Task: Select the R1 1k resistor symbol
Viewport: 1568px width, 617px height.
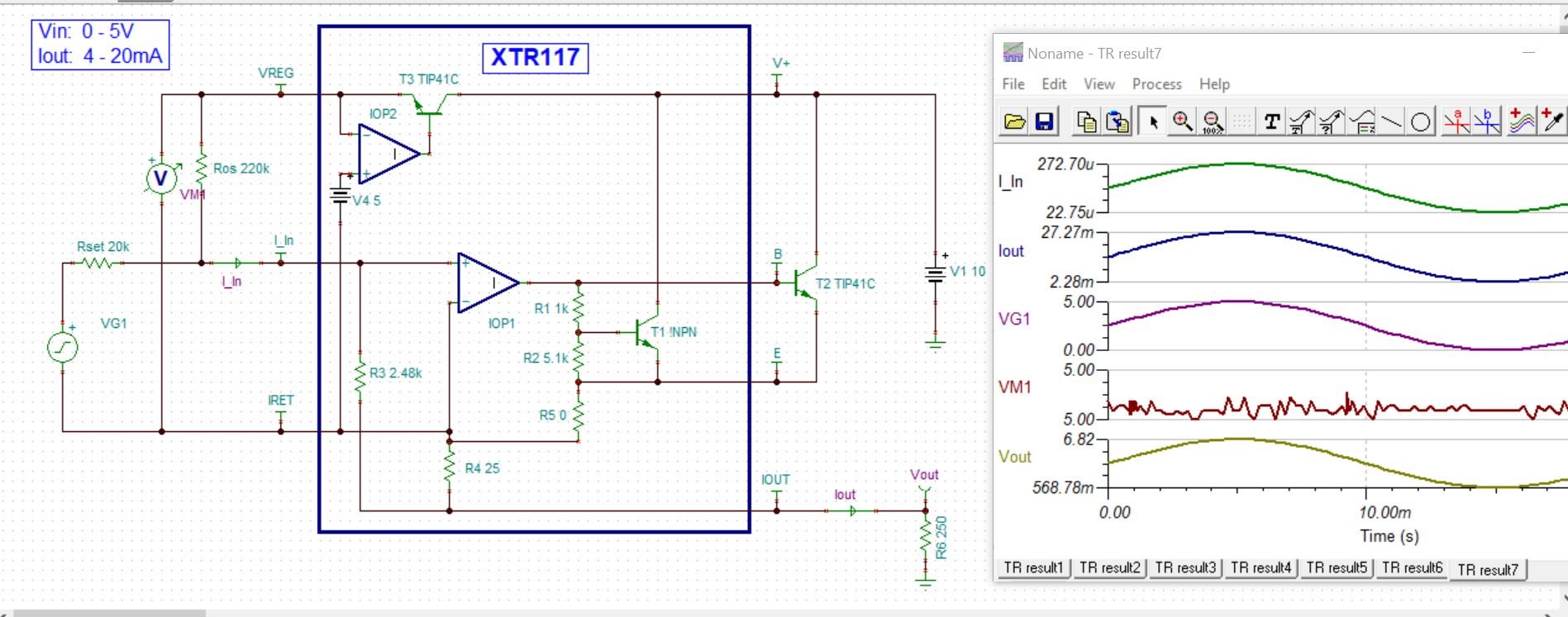Action: click(x=578, y=307)
